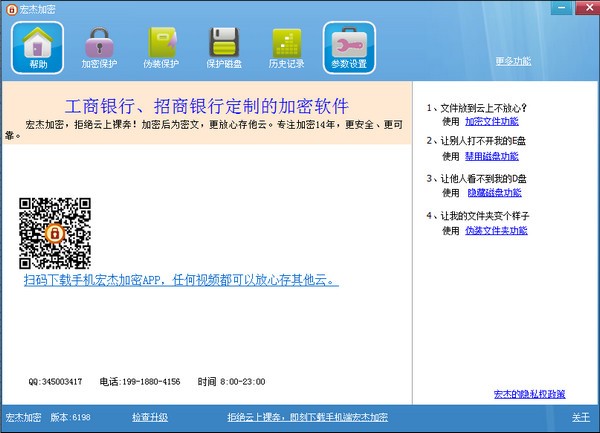This screenshot has height=433, width=600.
Task: Click the 宏杰加密 app icon in title bar
Action: tap(10, 8)
